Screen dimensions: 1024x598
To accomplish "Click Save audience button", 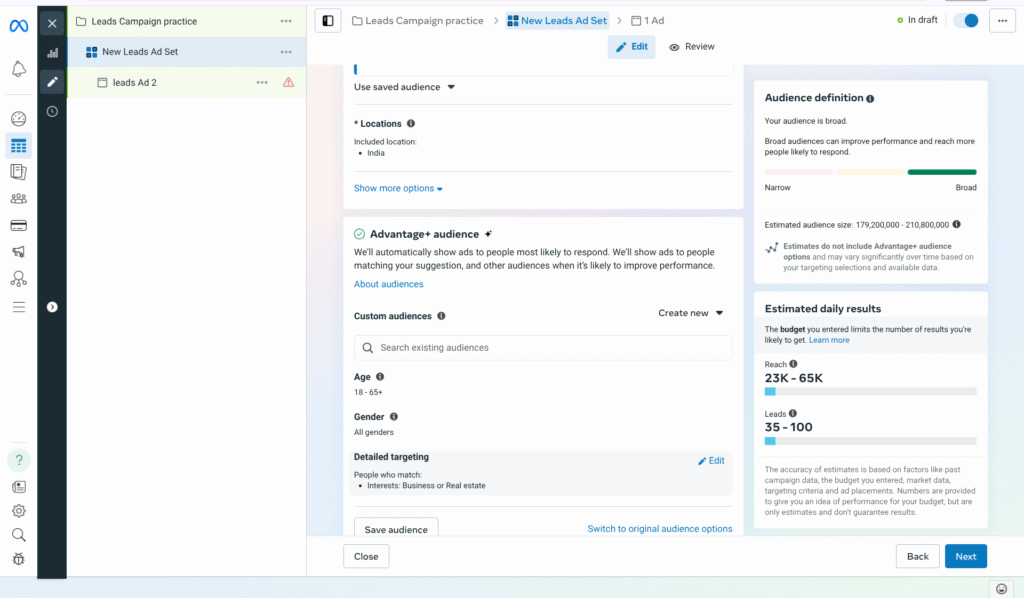I will pyautogui.click(x=396, y=528).
